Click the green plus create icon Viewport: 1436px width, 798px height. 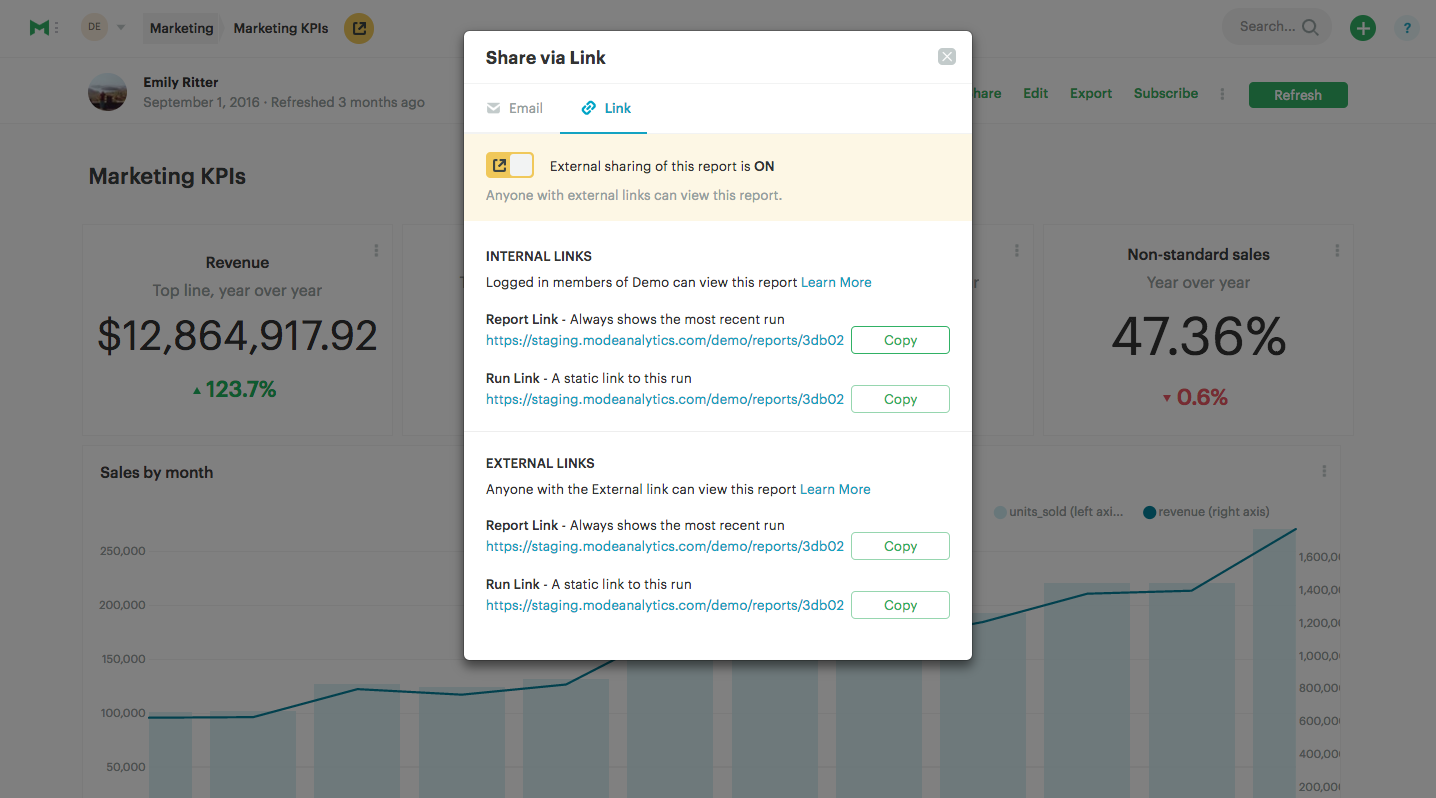1362,28
